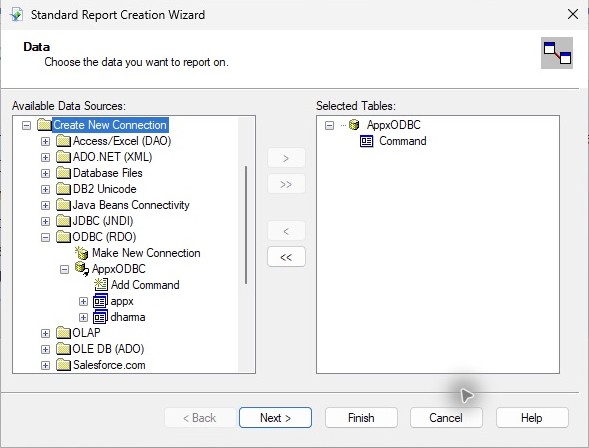Expand the OLAP node

click(x=45, y=333)
